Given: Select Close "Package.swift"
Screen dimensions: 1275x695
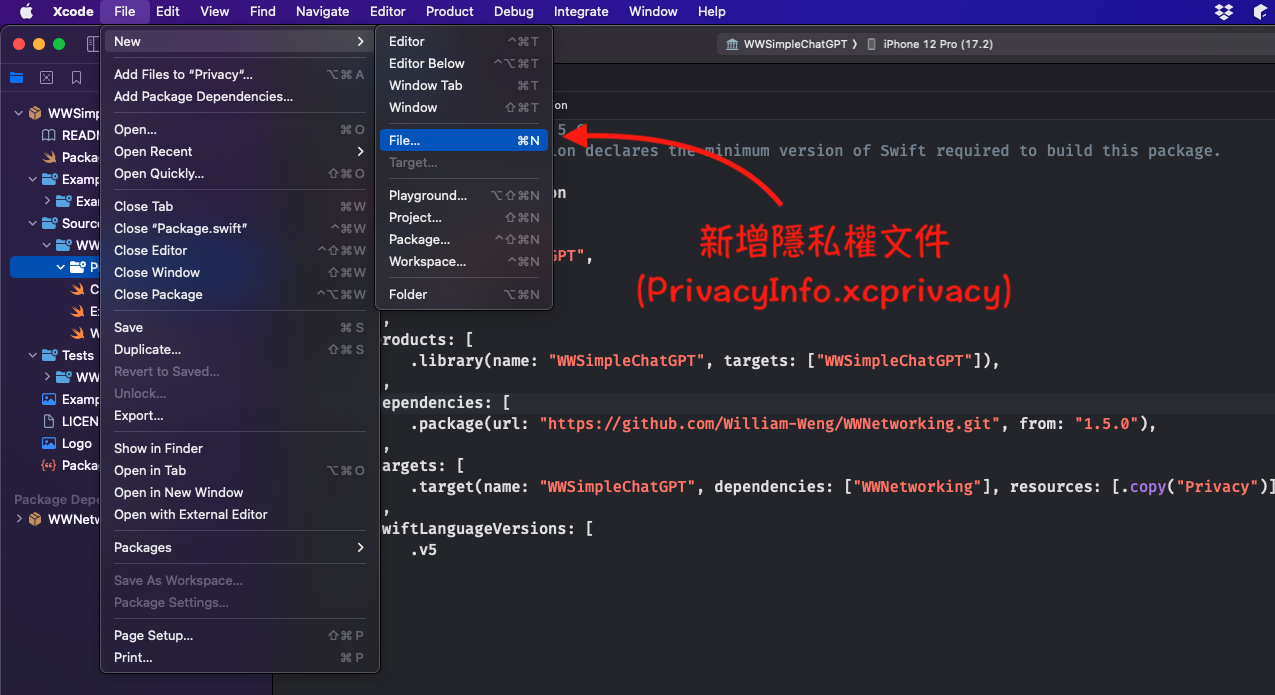Looking at the screenshot, I should [x=240, y=228].
